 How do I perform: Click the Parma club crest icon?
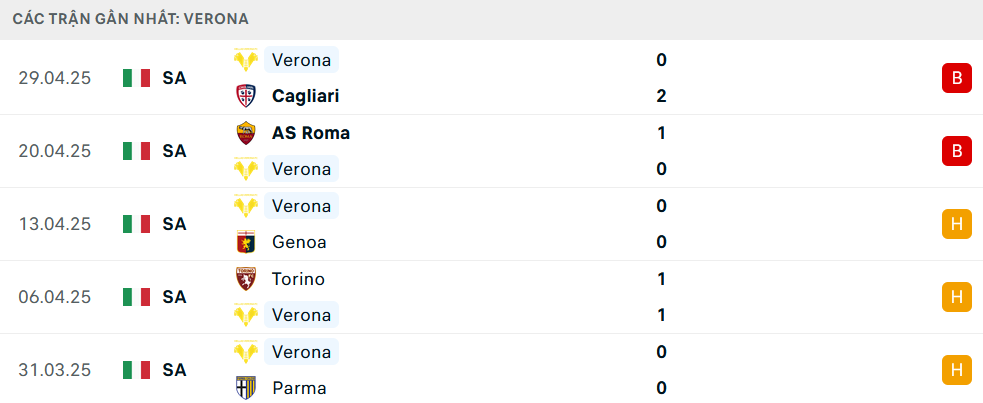tap(246, 388)
